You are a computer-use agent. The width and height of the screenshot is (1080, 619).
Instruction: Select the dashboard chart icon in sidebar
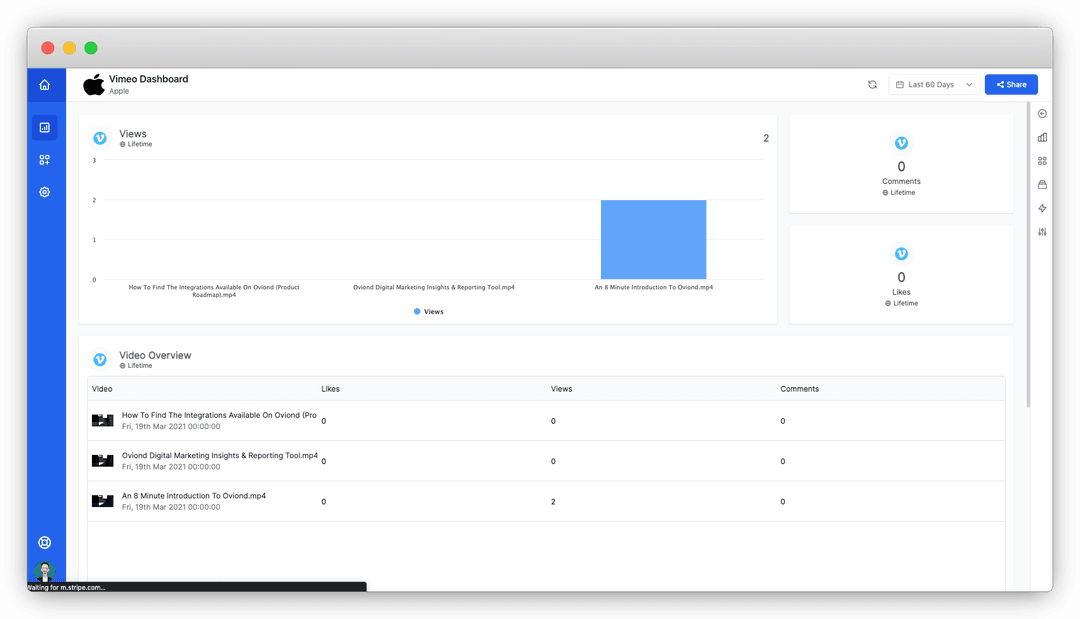[45, 127]
